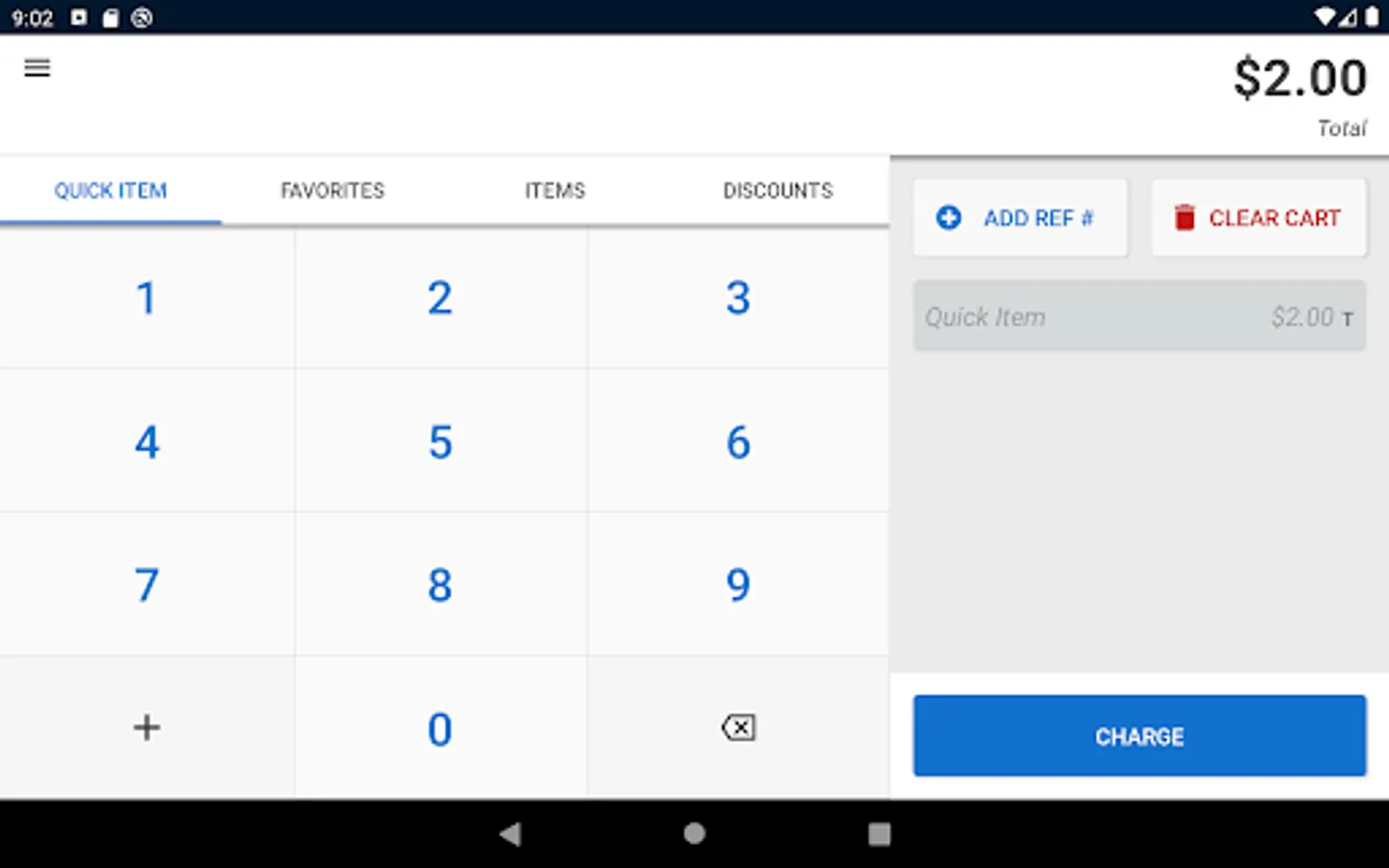This screenshot has width=1389, height=868.
Task: Tap keypad number 9
Action: pos(738,584)
